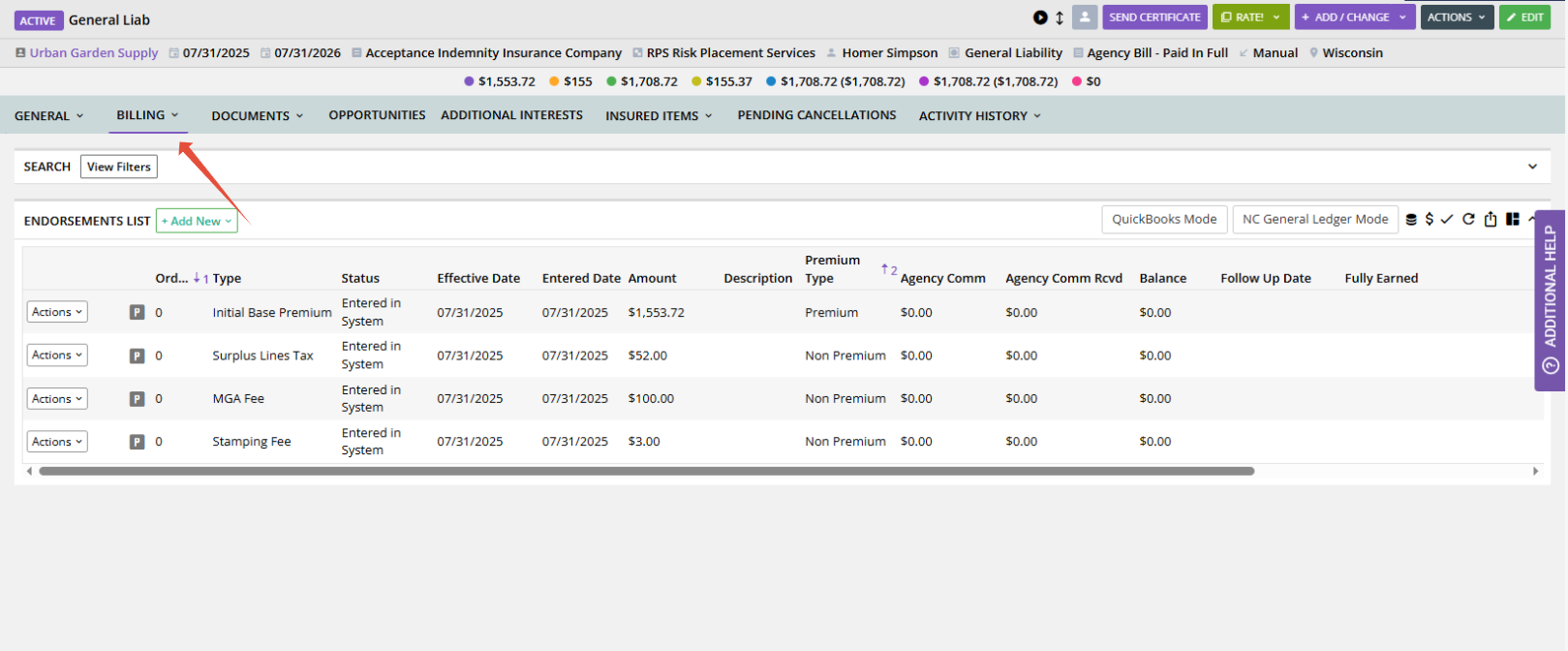
Task: Click the checkmark icon in endorsements toolbar
Action: click(x=1447, y=219)
